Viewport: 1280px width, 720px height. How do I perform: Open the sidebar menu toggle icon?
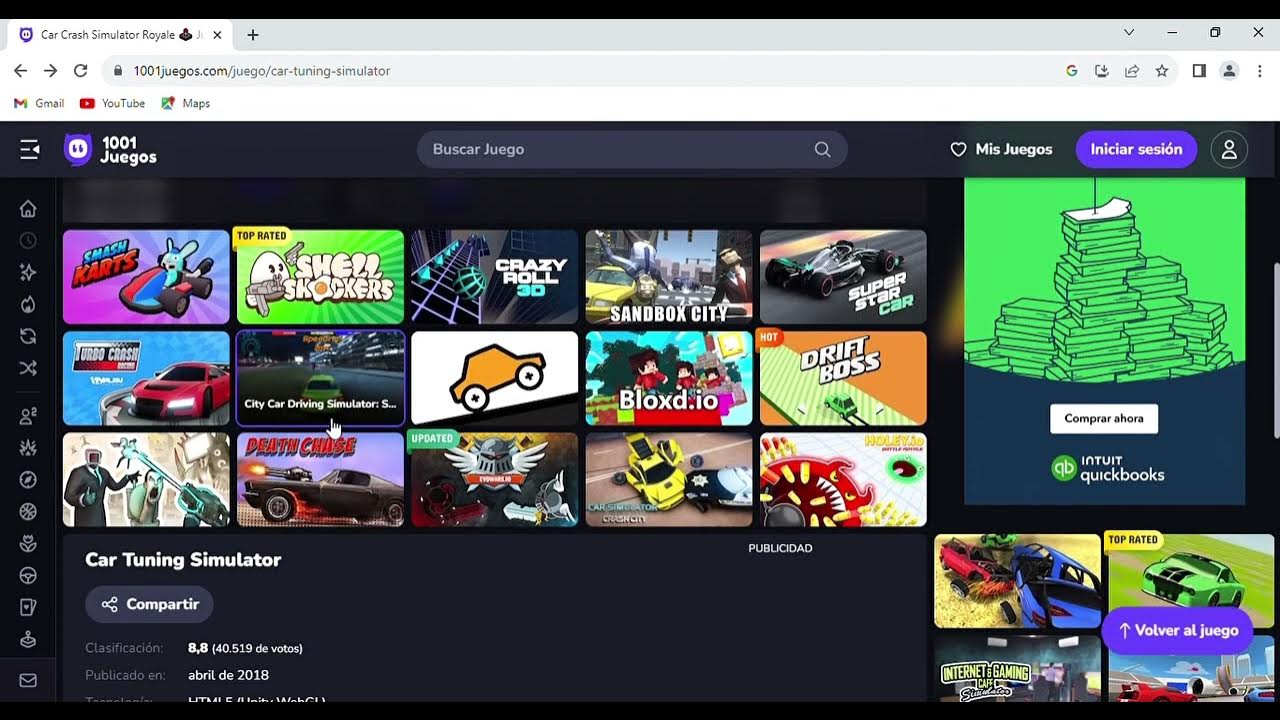tap(30, 149)
